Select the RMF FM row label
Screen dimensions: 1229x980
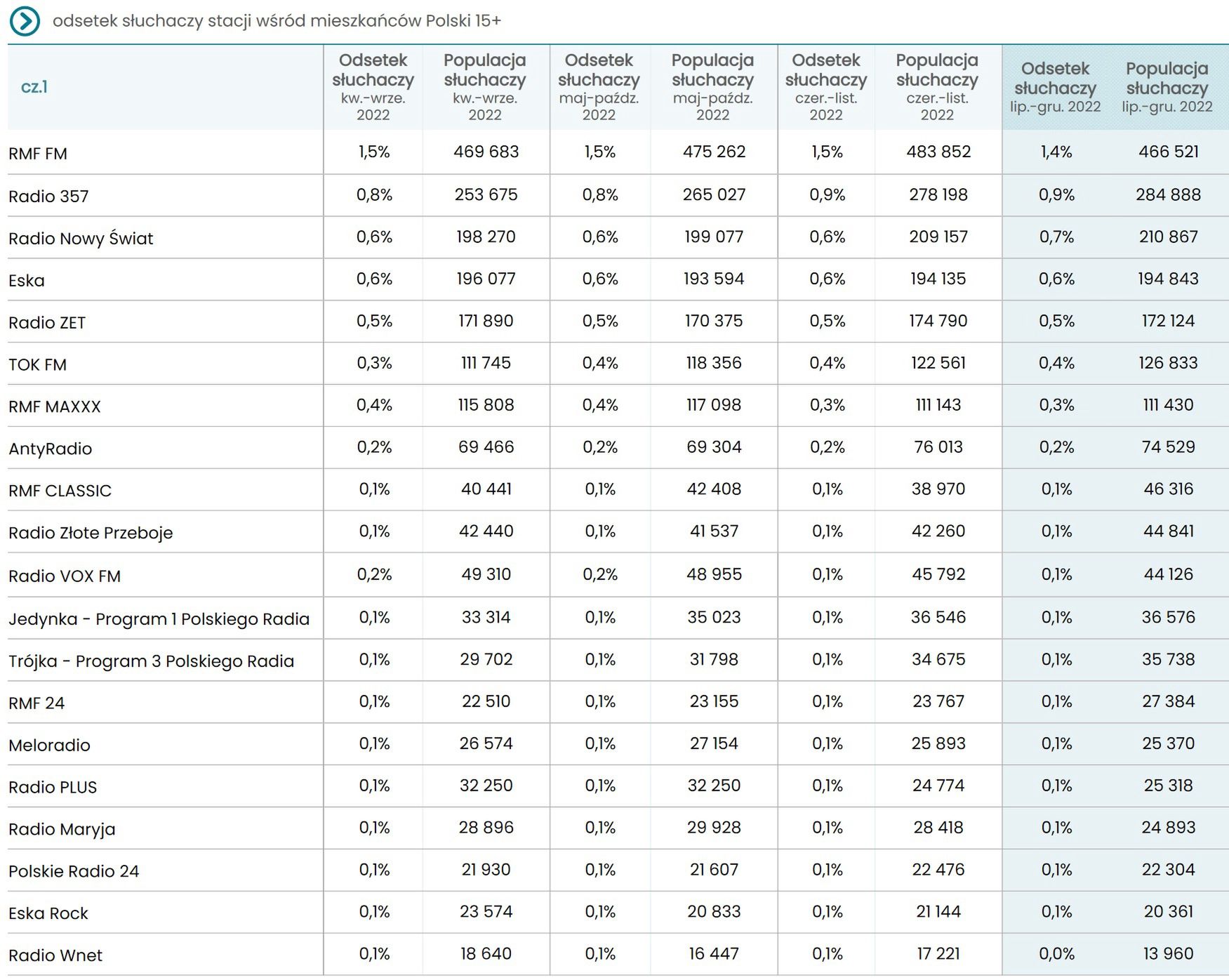tap(38, 154)
